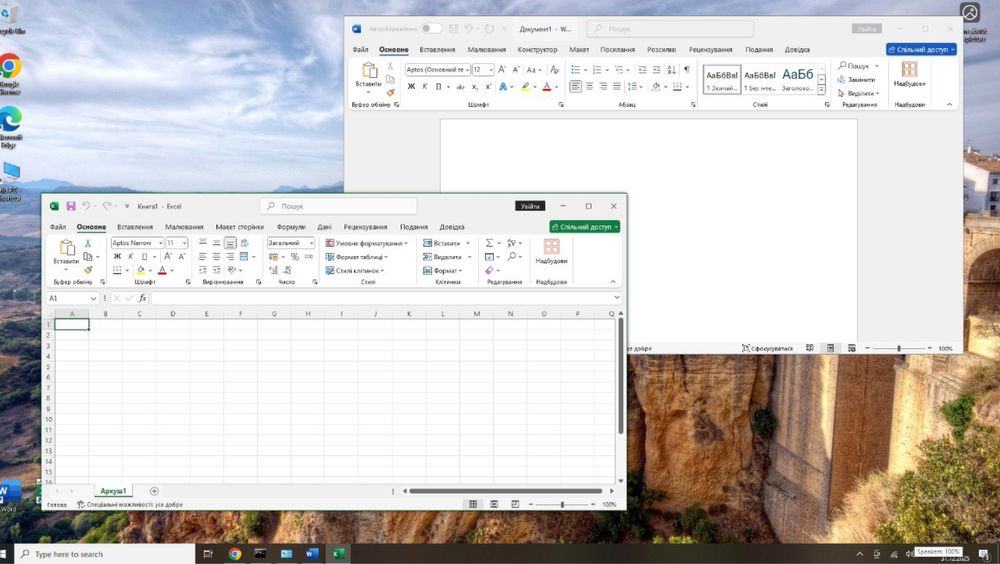Expand the Excel formula bar chevron
The height and width of the screenshot is (564, 1000).
[617, 297]
